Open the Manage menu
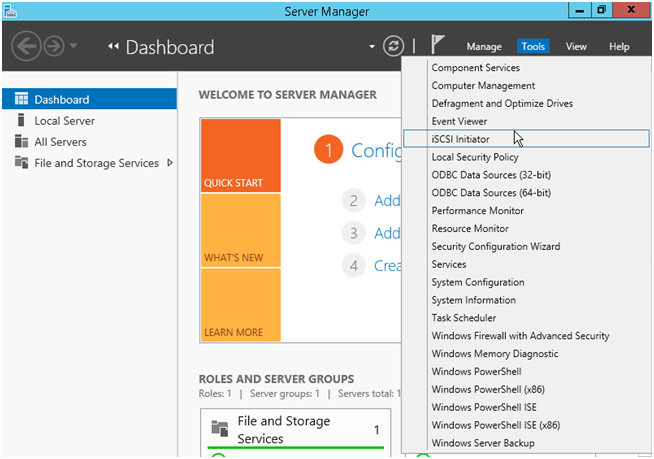Image resolution: width=654 pixels, height=459 pixels. [484, 47]
